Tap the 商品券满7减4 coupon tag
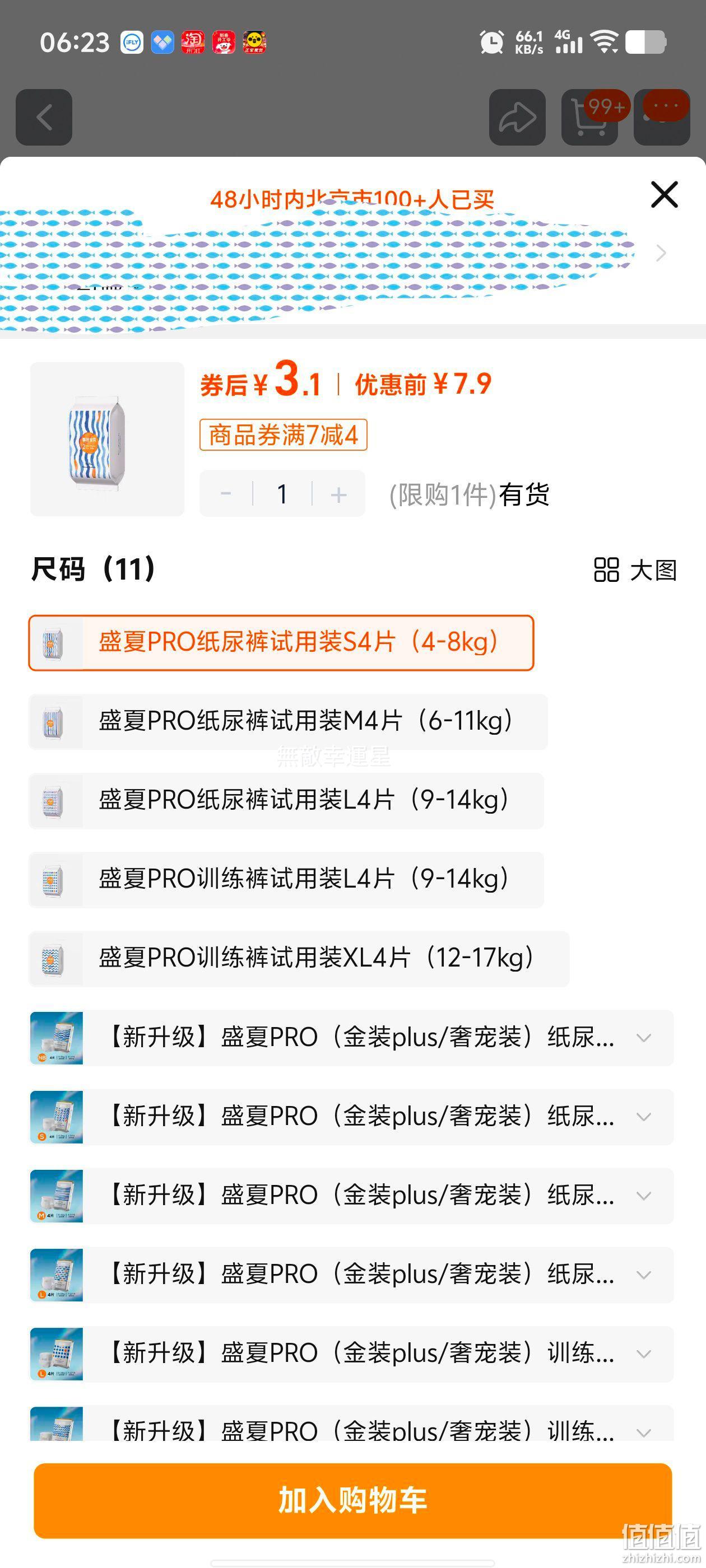This screenshot has height=1568, width=706. coord(284,435)
